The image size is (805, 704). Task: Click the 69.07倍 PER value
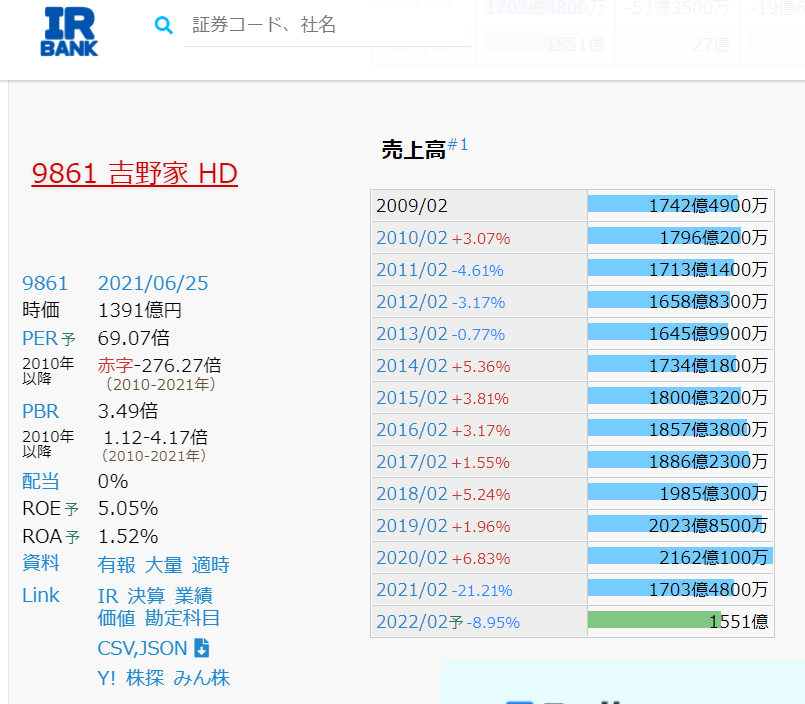(133, 338)
